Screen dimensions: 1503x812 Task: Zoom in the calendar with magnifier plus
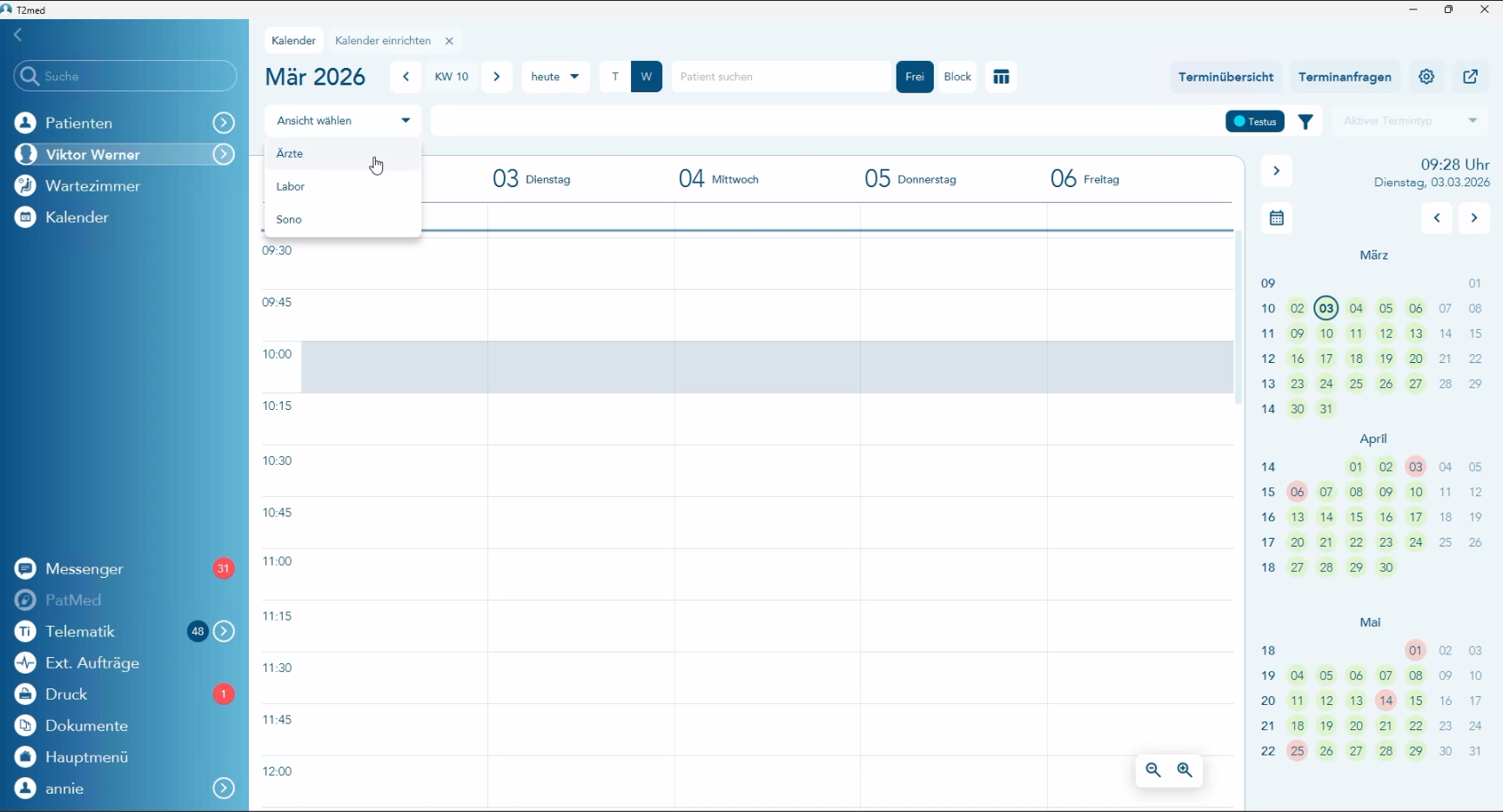[1184, 770]
